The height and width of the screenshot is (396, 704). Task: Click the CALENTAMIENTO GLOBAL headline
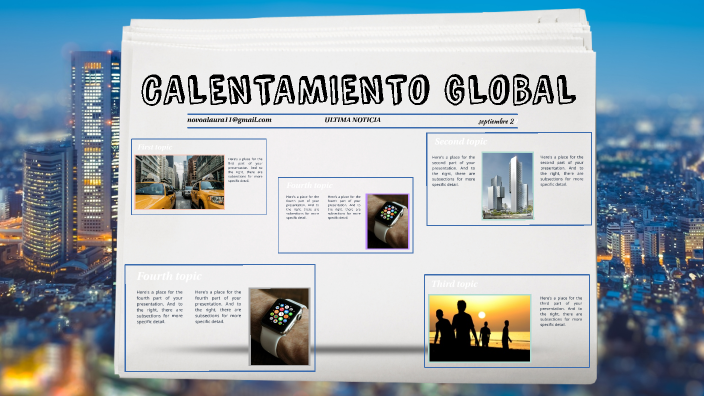click(x=358, y=90)
